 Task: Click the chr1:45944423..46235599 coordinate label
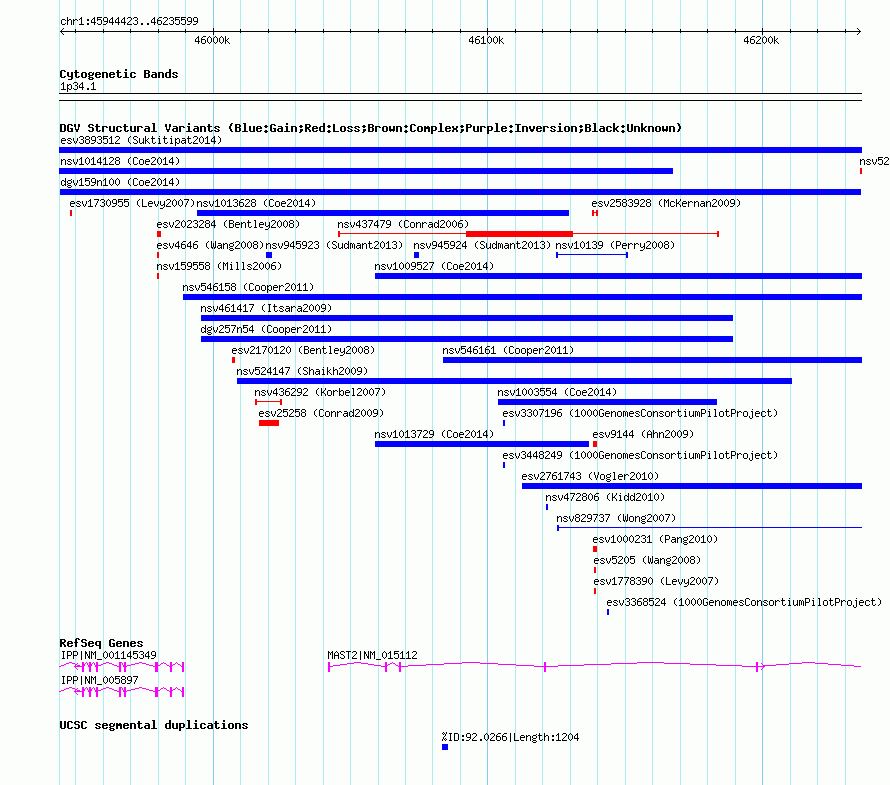pyautogui.click(x=129, y=21)
